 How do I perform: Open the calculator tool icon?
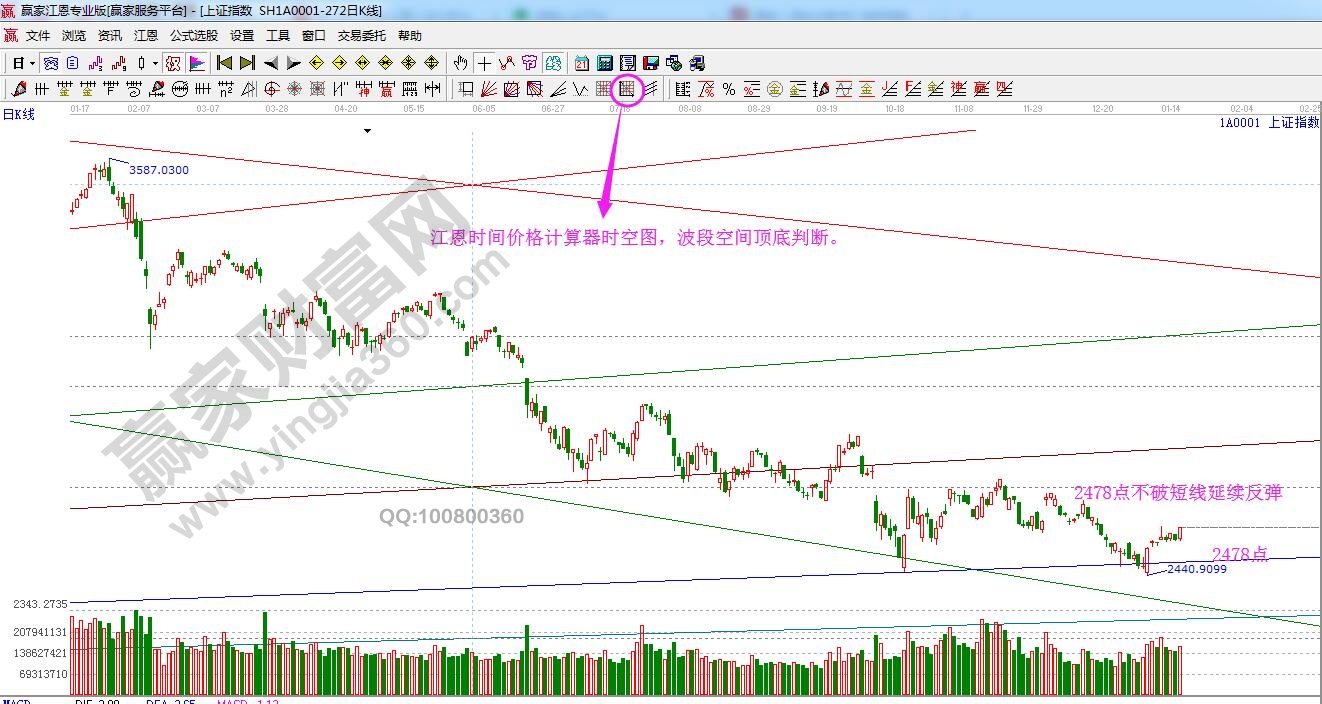coord(604,63)
